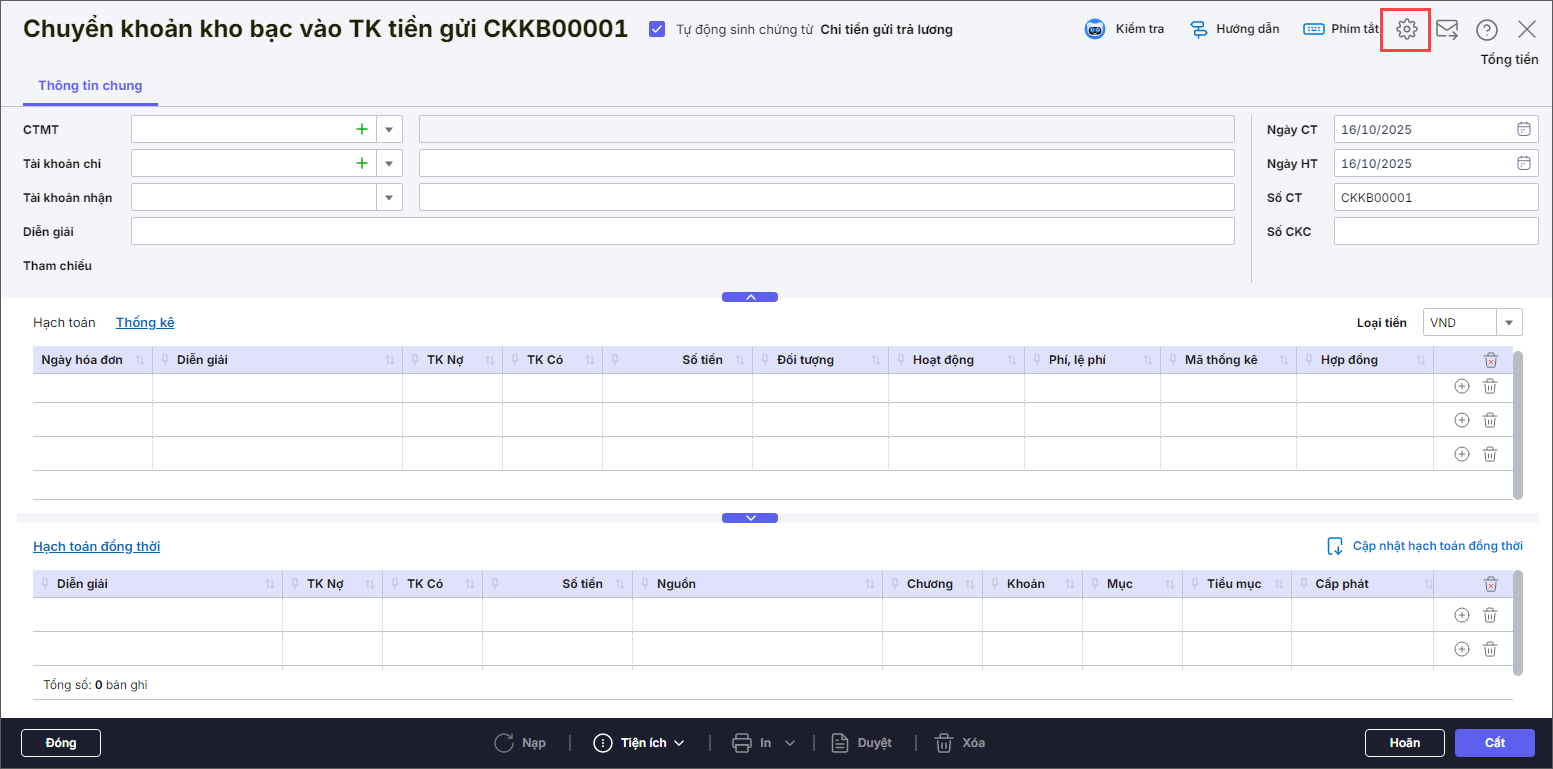This screenshot has height=769, width=1553.
Task: Open the help question mark icon
Action: pos(1487,29)
